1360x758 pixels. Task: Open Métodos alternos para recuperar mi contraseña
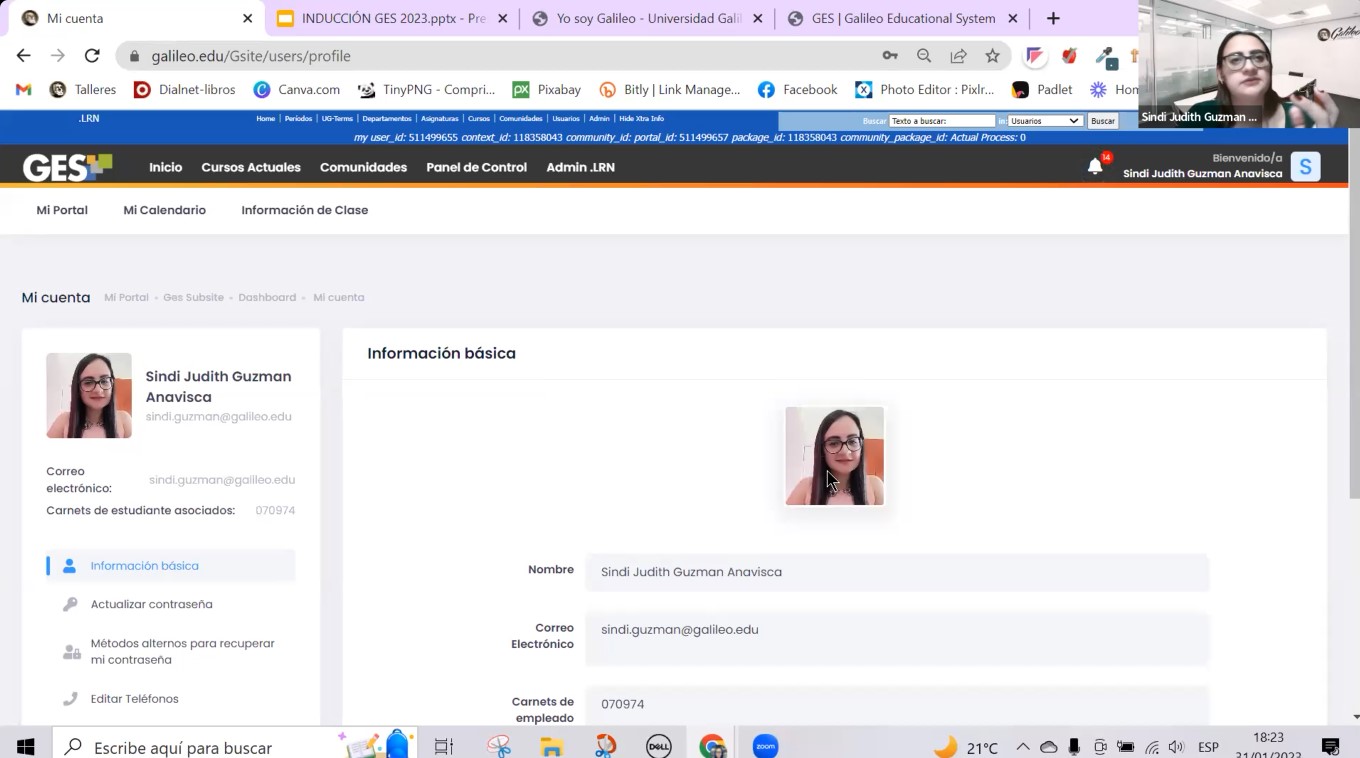(183, 651)
